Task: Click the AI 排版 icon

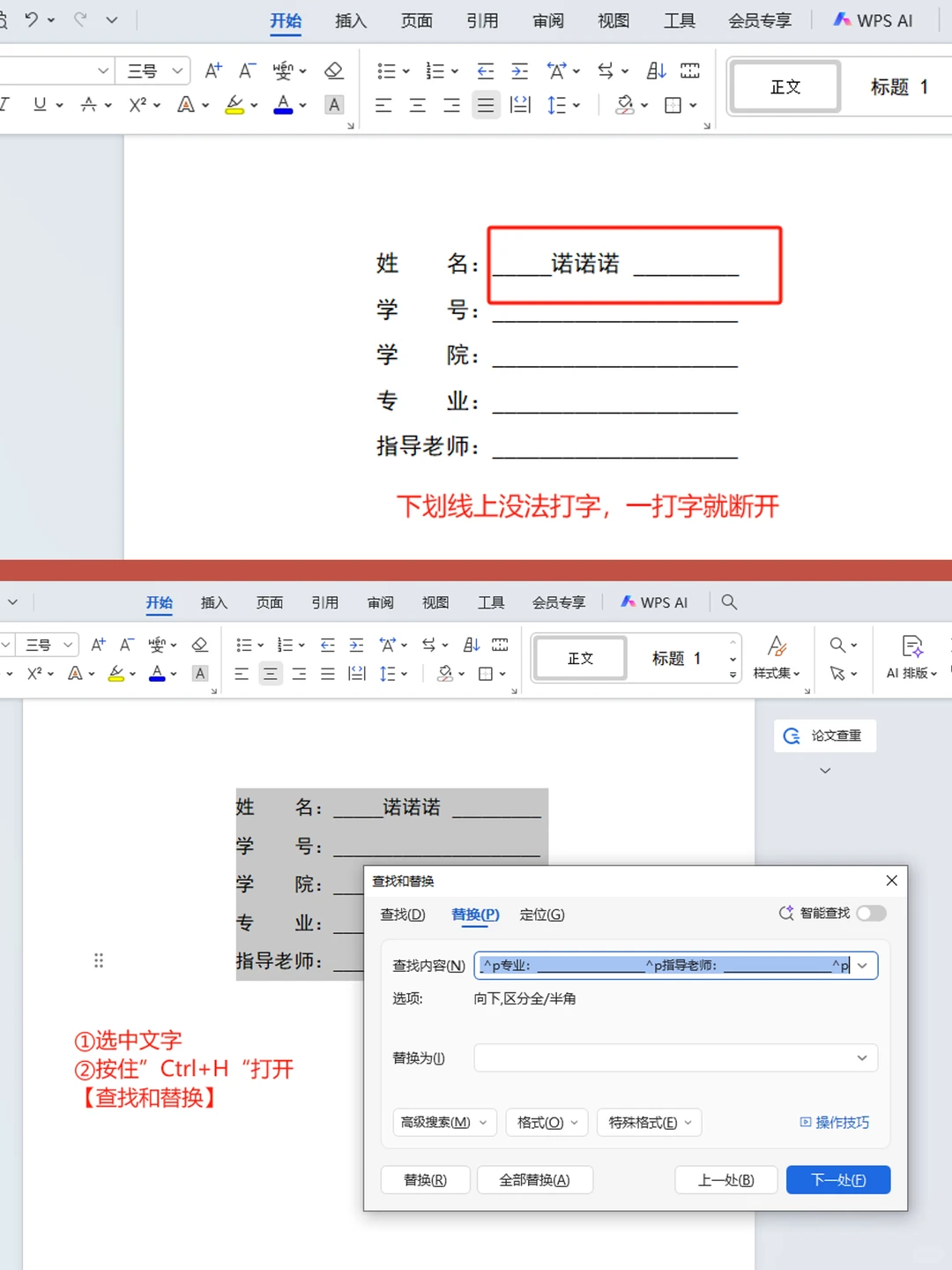Action: [912, 648]
